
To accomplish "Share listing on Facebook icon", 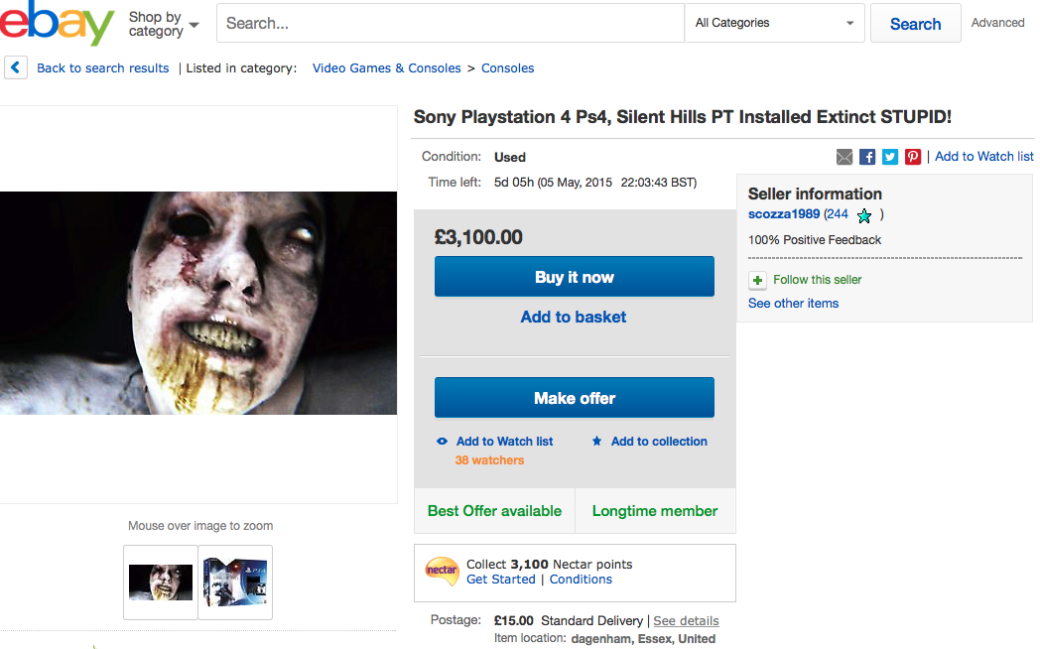I will [867, 157].
